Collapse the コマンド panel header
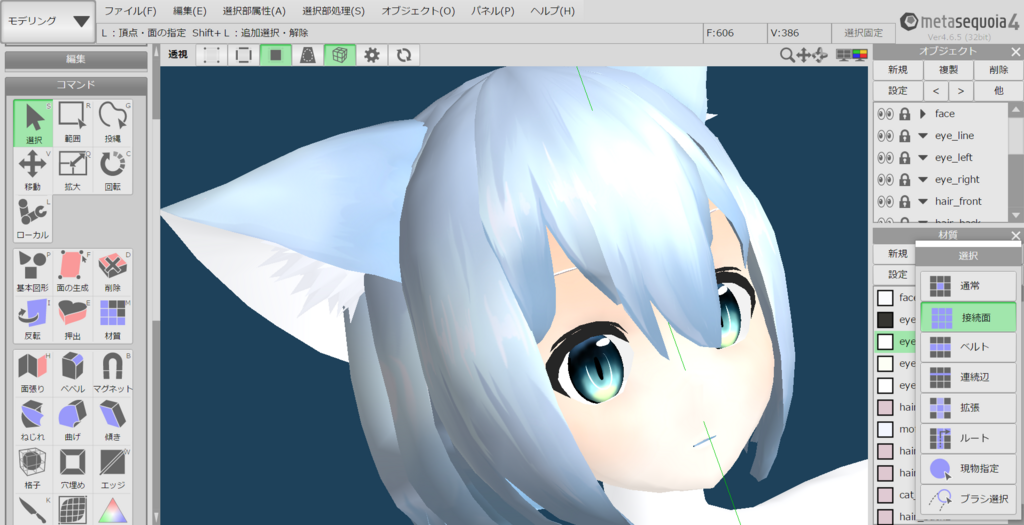 pyautogui.click(x=76, y=85)
